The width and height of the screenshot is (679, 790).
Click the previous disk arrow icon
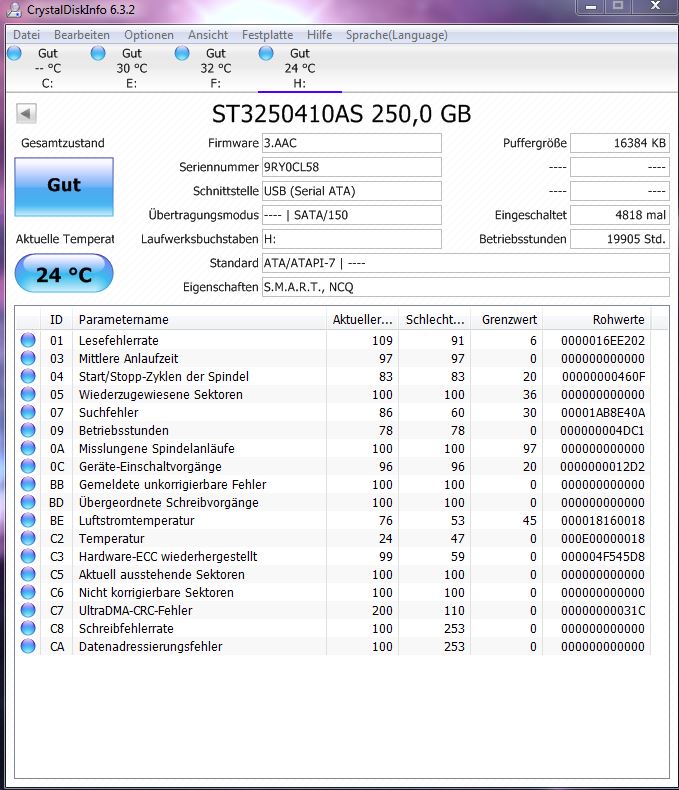point(26,113)
